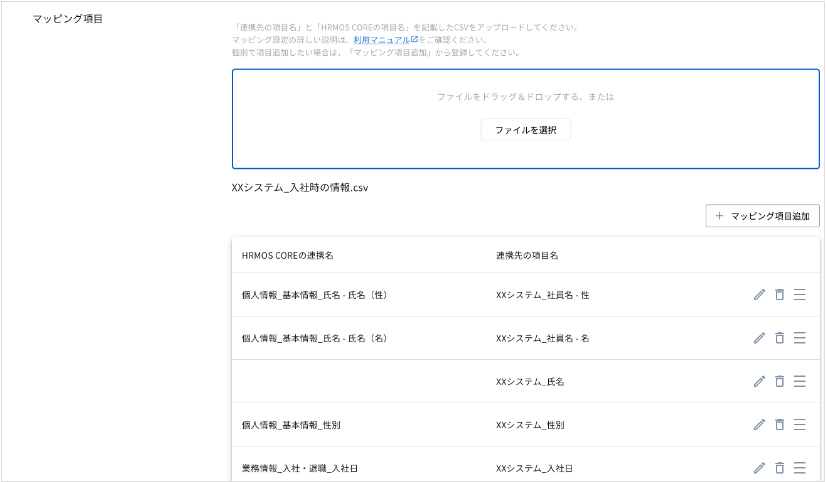Edit the XXシステム_性別 mapping row
Image resolution: width=826 pixels, height=482 pixels.
[759, 424]
